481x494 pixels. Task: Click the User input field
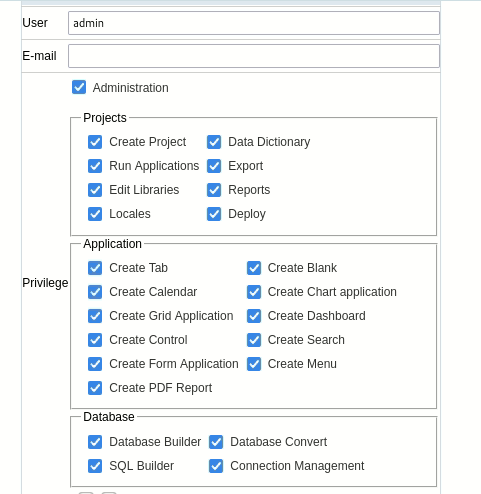point(254,23)
